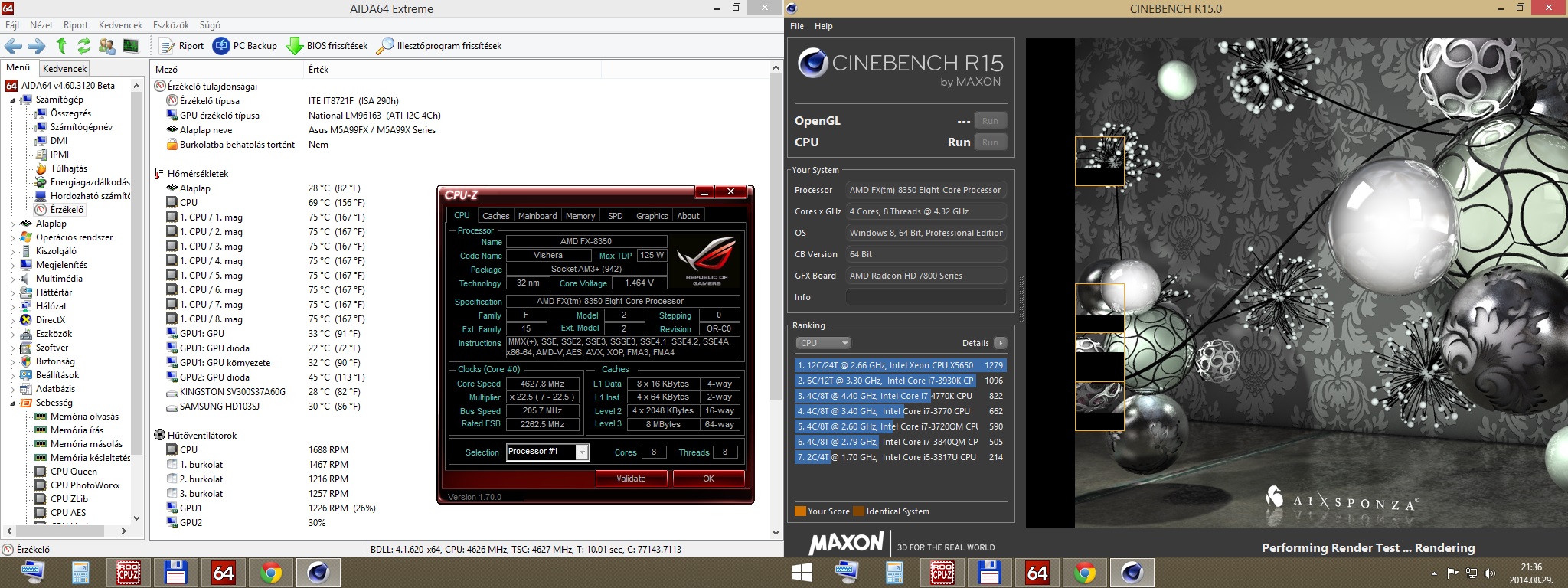Click the calculator icon in right taskbar
This screenshot has width=1568, height=588.
pyautogui.click(x=894, y=573)
